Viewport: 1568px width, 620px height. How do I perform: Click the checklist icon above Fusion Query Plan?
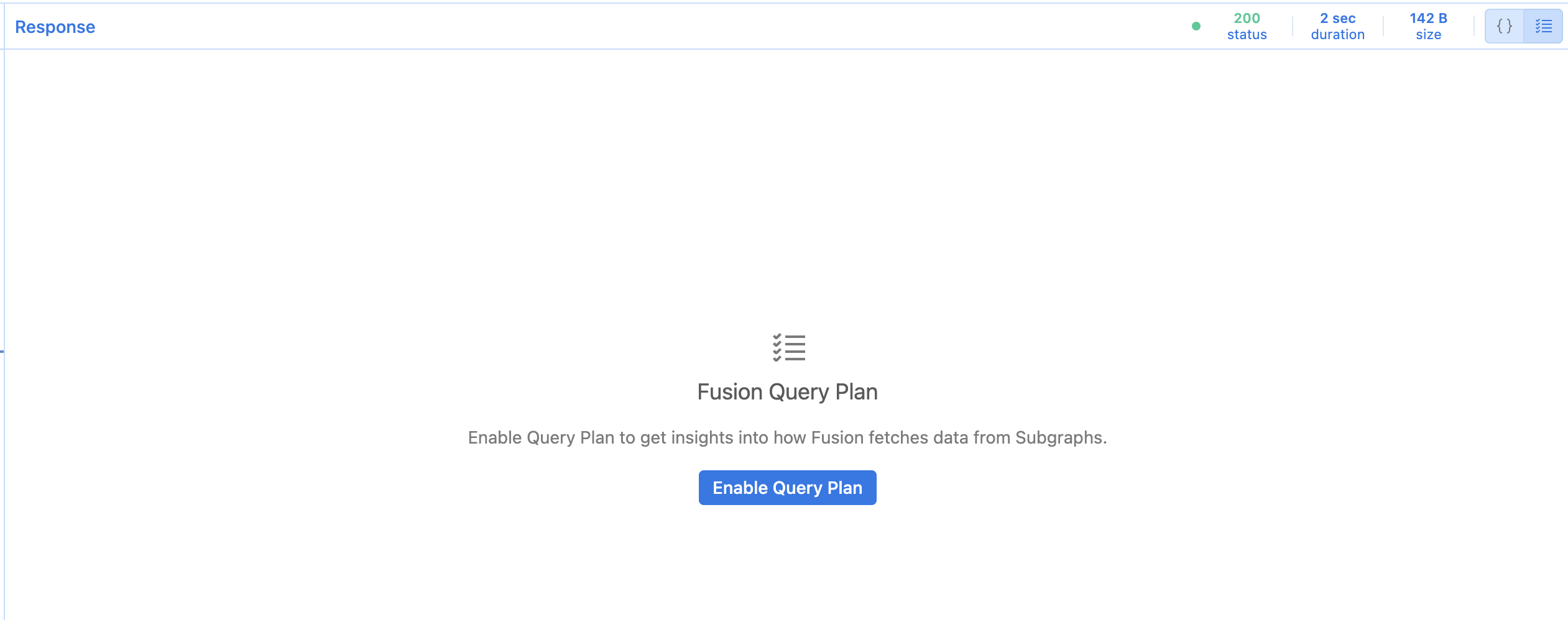(788, 349)
